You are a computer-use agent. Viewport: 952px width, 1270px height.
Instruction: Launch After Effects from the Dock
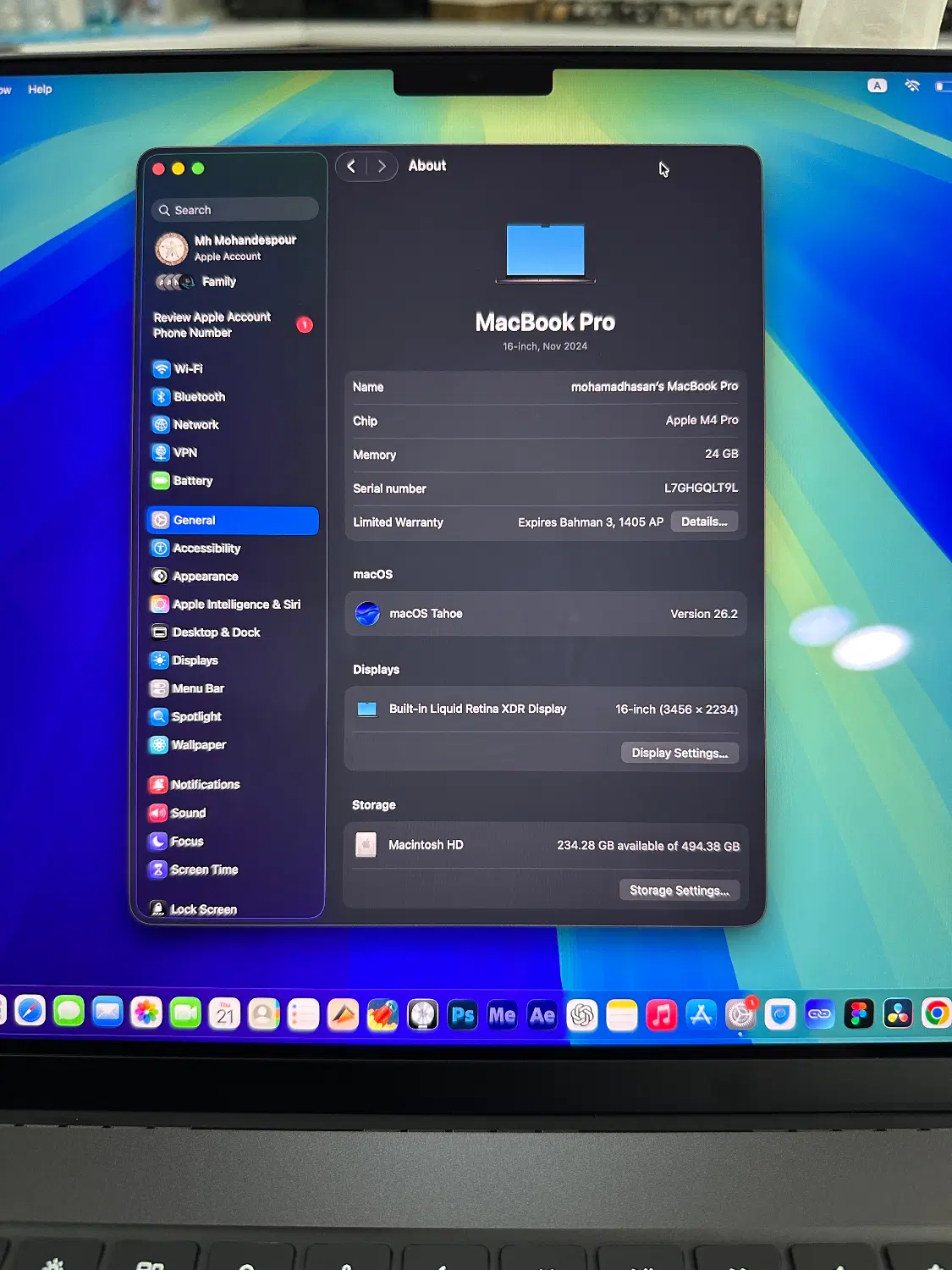pyautogui.click(x=542, y=1014)
